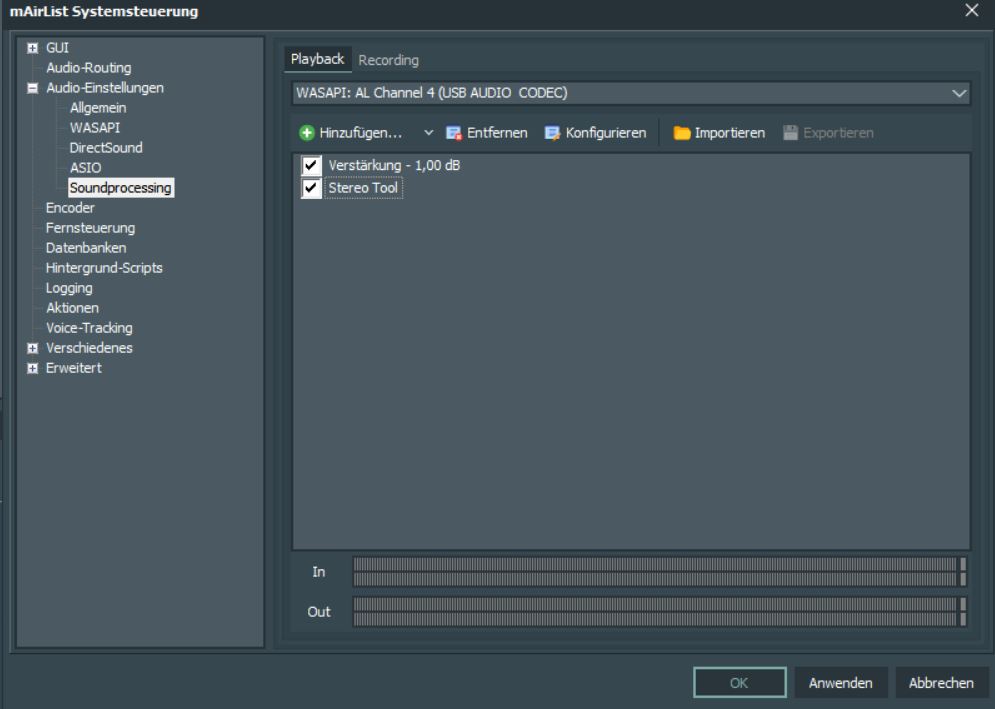Switch to the Recording tab
This screenshot has height=709, width=995.
(x=388, y=60)
